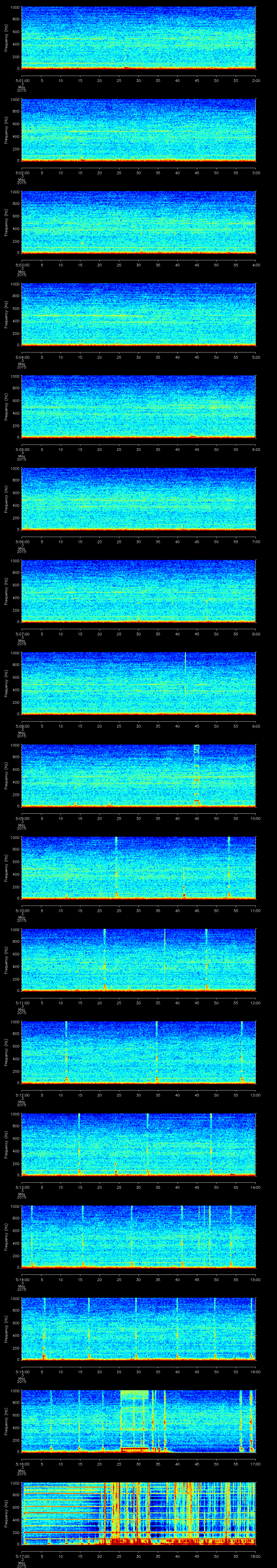Click the 5:03:00 start time label
Viewport: 277px width, 1568px height.
click(x=22, y=265)
